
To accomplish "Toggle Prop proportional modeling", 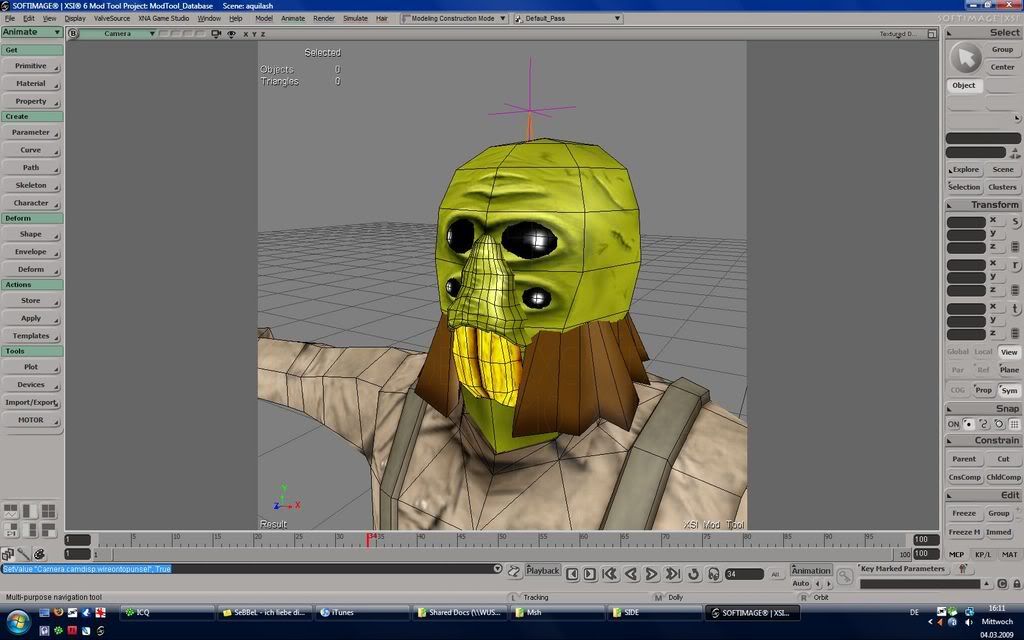I will (983, 390).
